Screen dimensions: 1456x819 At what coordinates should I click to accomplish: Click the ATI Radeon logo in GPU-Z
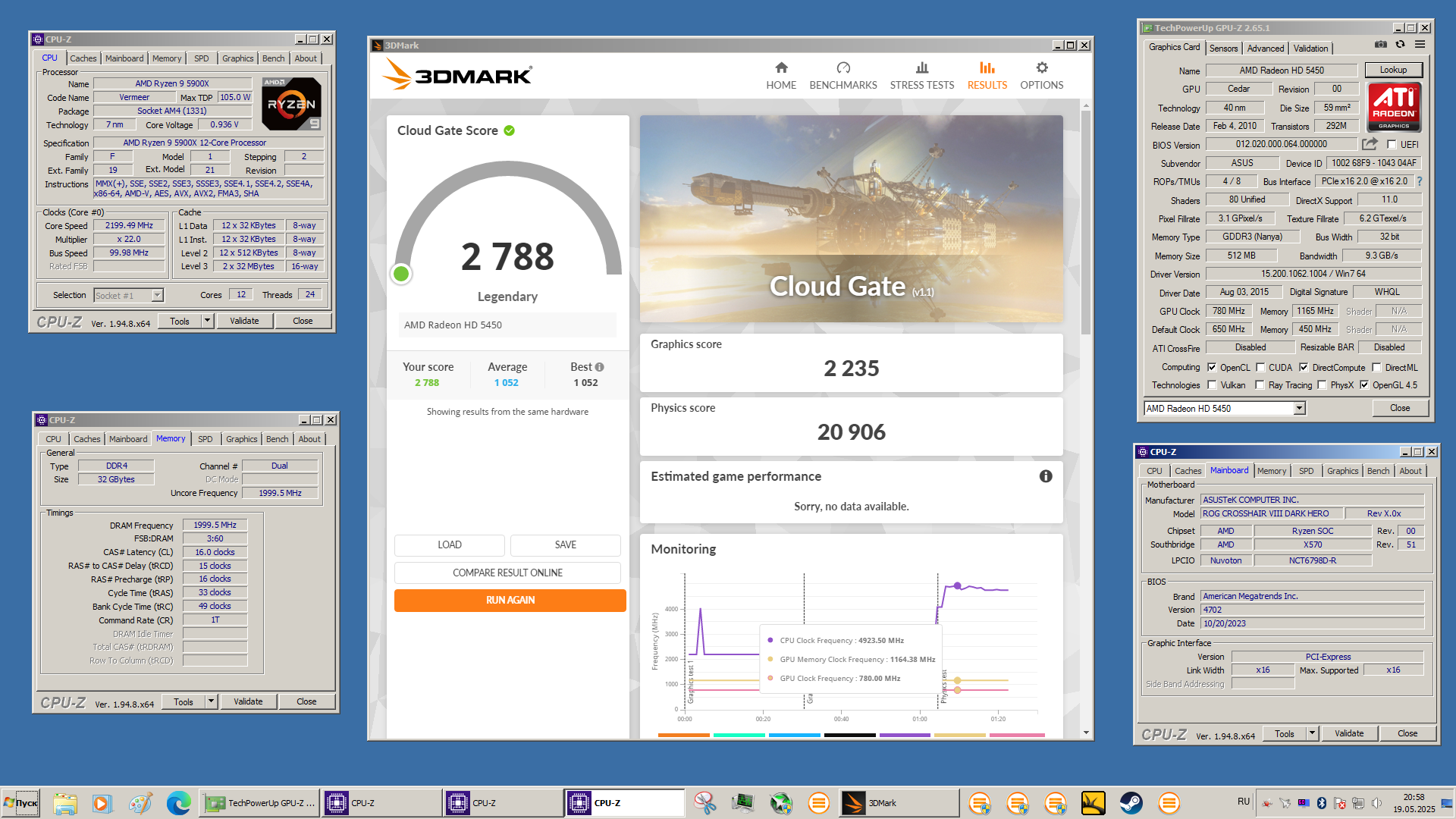(1394, 107)
